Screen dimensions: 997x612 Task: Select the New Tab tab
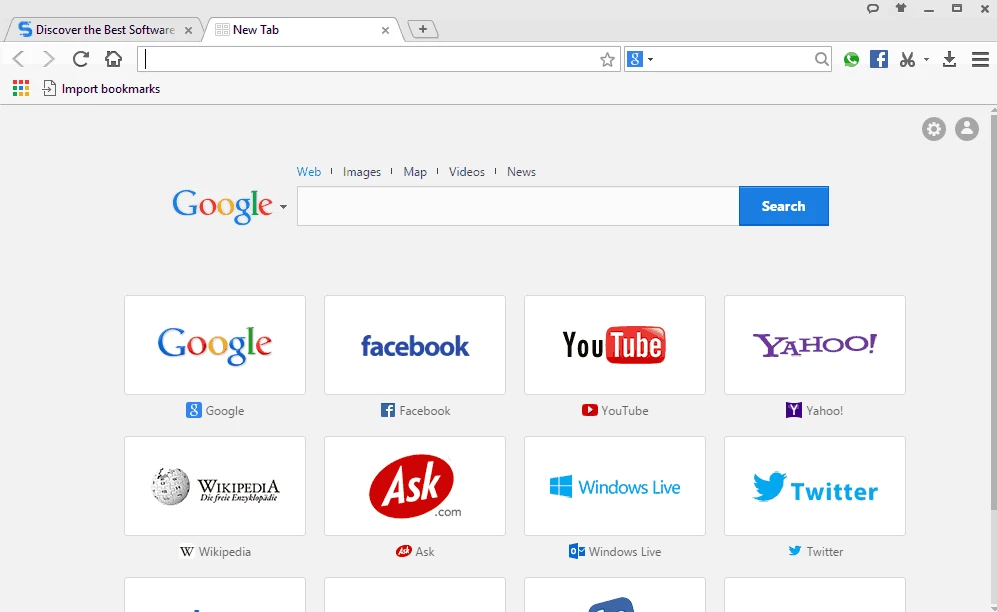pos(302,30)
